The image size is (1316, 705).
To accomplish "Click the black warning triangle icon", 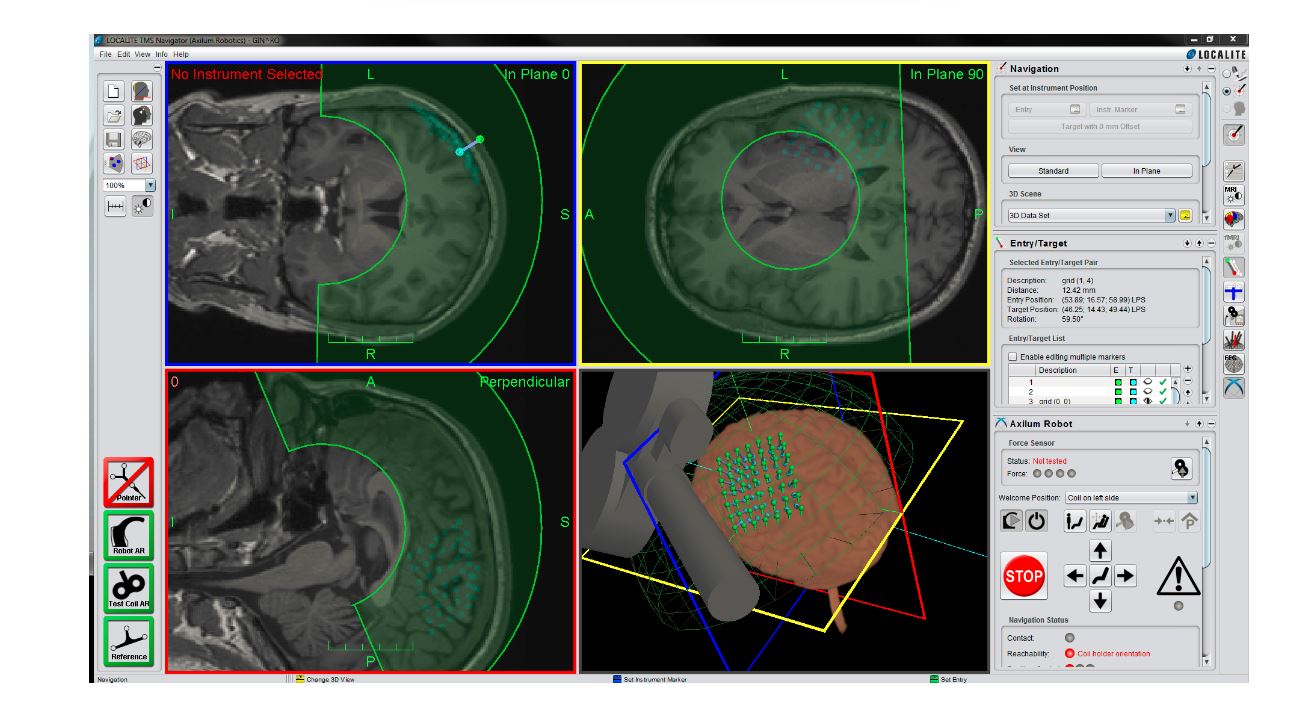I will [1178, 576].
